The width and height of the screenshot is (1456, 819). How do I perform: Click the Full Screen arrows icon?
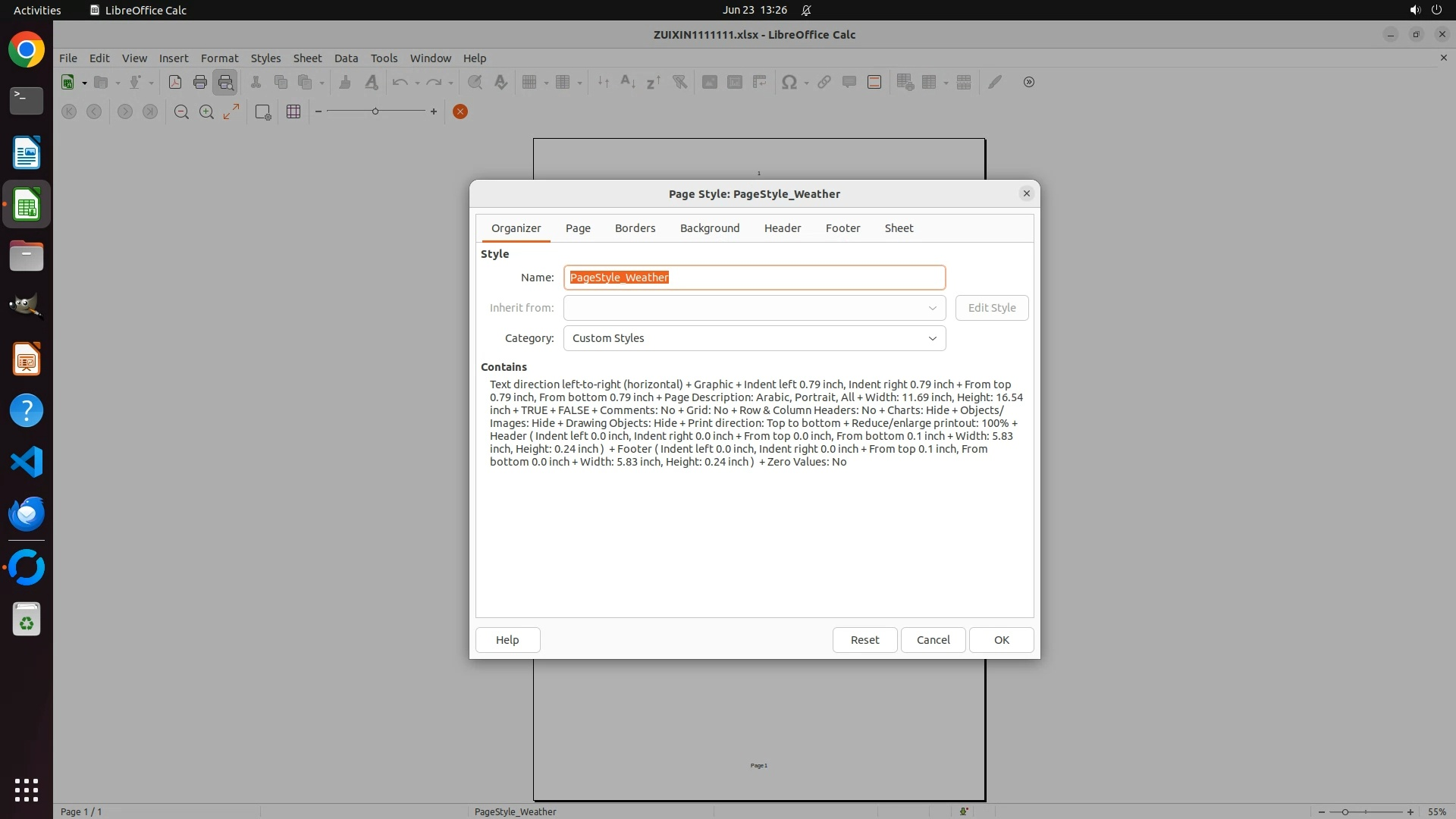tap(231, 111)
